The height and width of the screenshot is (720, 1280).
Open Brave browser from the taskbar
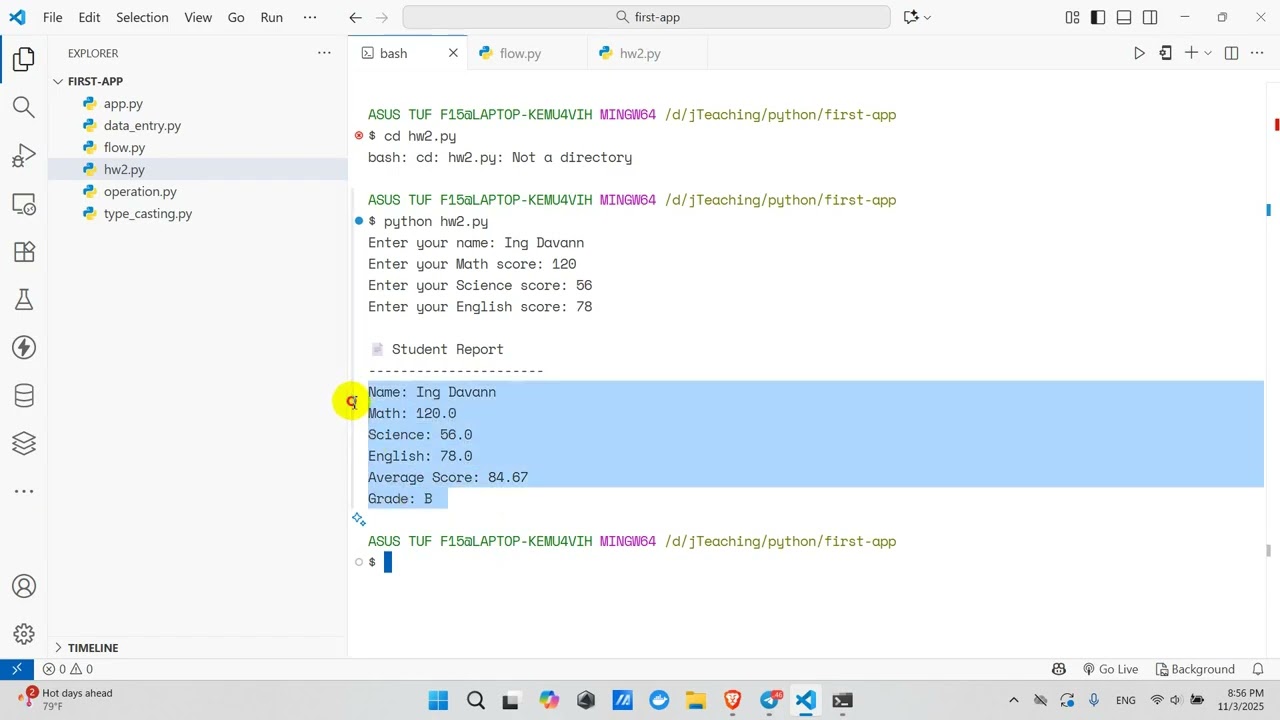coord(733,700)
